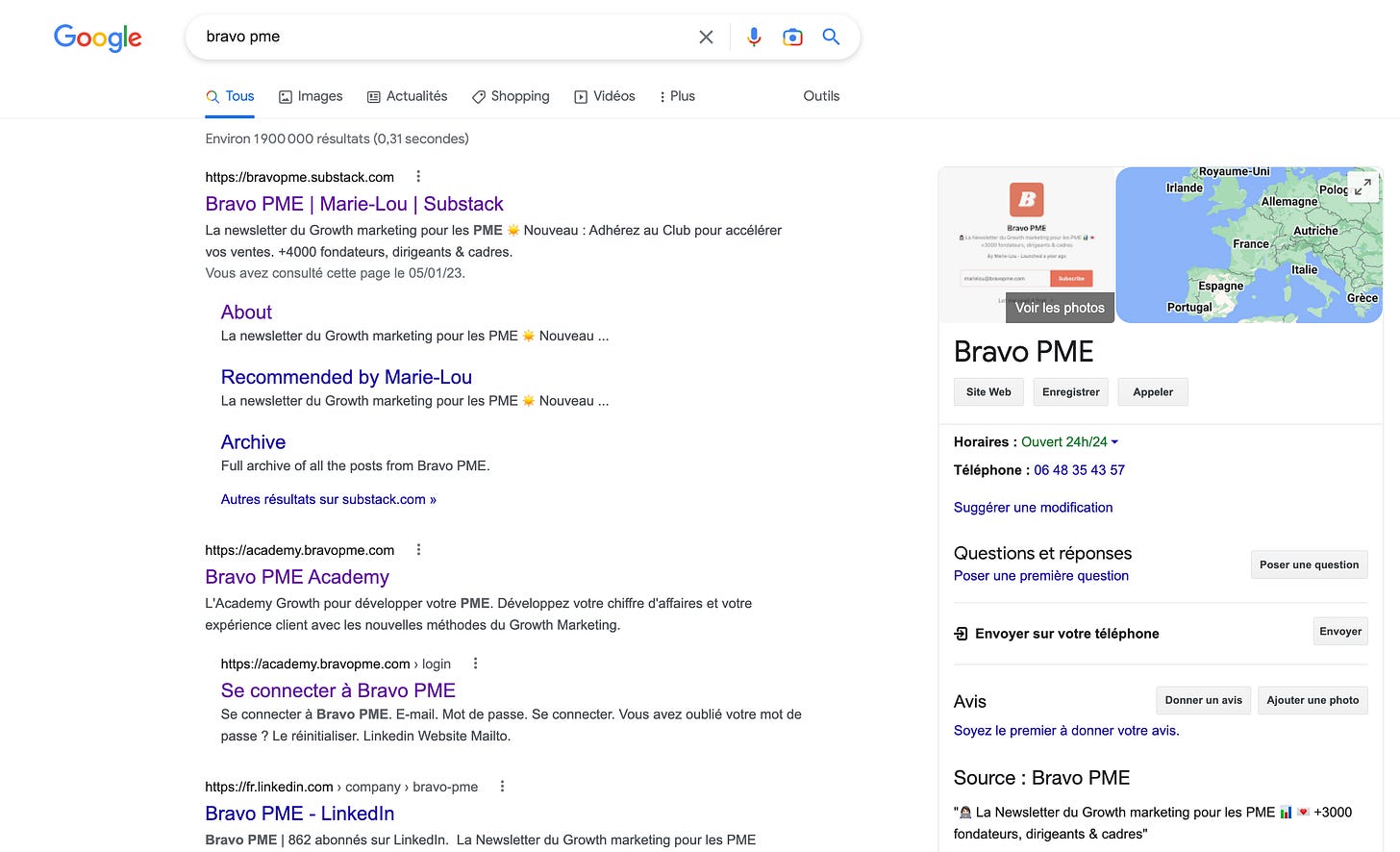The width and height of the screenshot is (1400, 852).
Task: Open options menu next to bravopme.substack.com
Action: [x=418, y=176]
